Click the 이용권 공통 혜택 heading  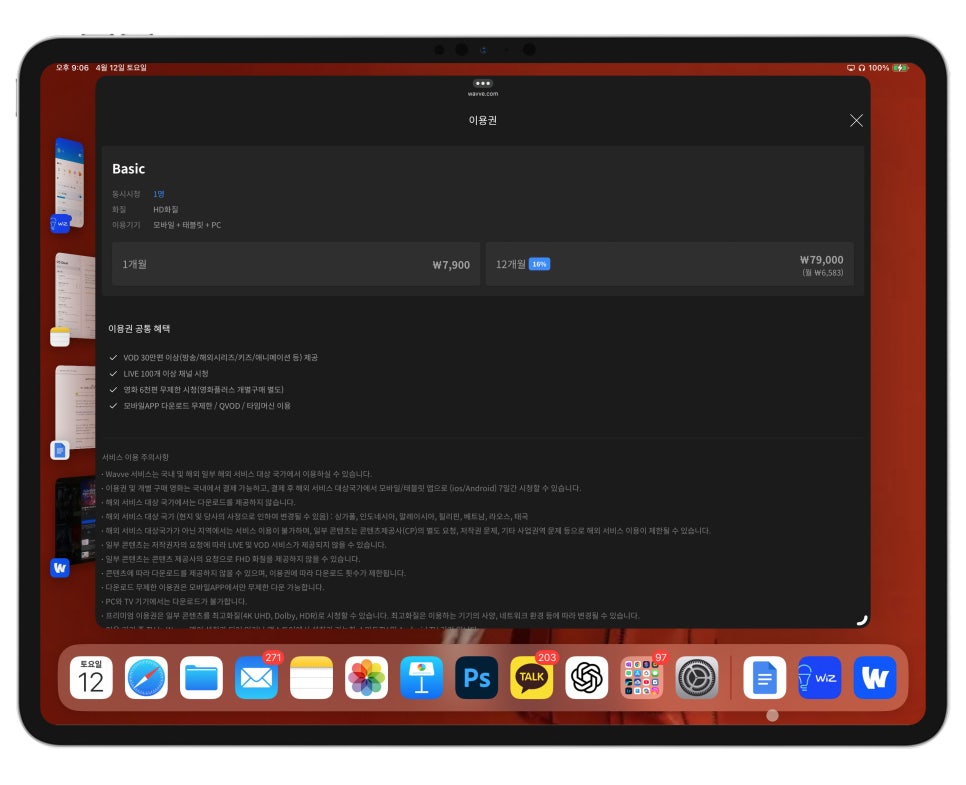[x=139, y=328]
